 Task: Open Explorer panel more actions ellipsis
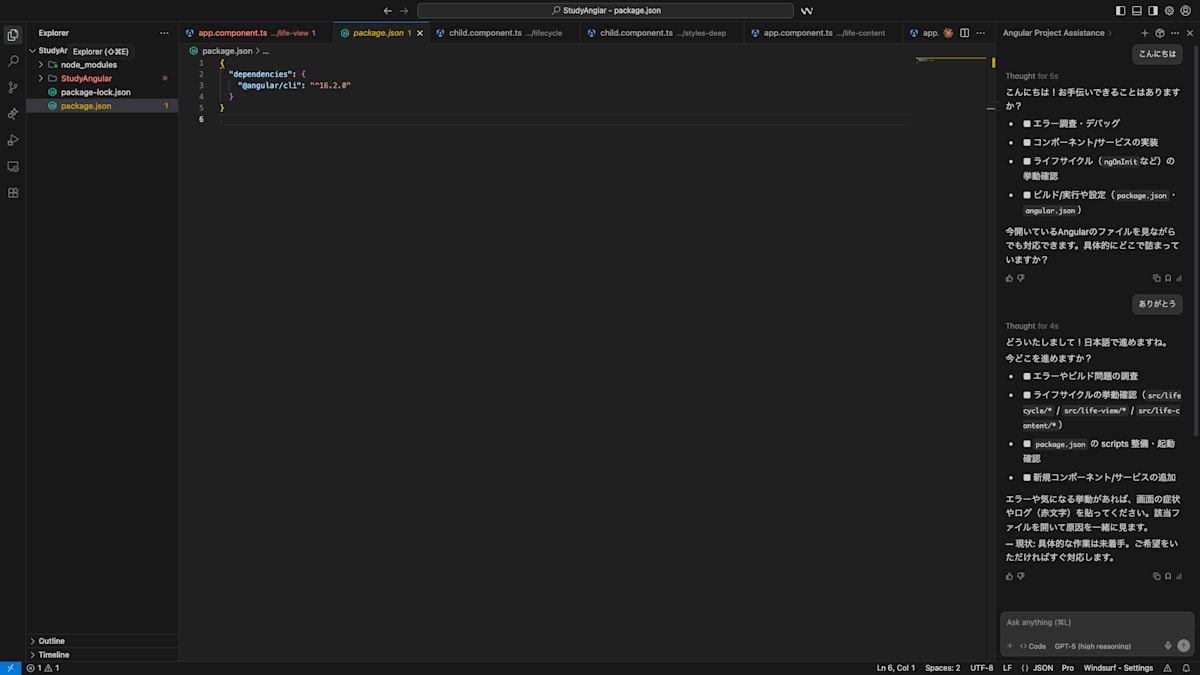point(164,33)
